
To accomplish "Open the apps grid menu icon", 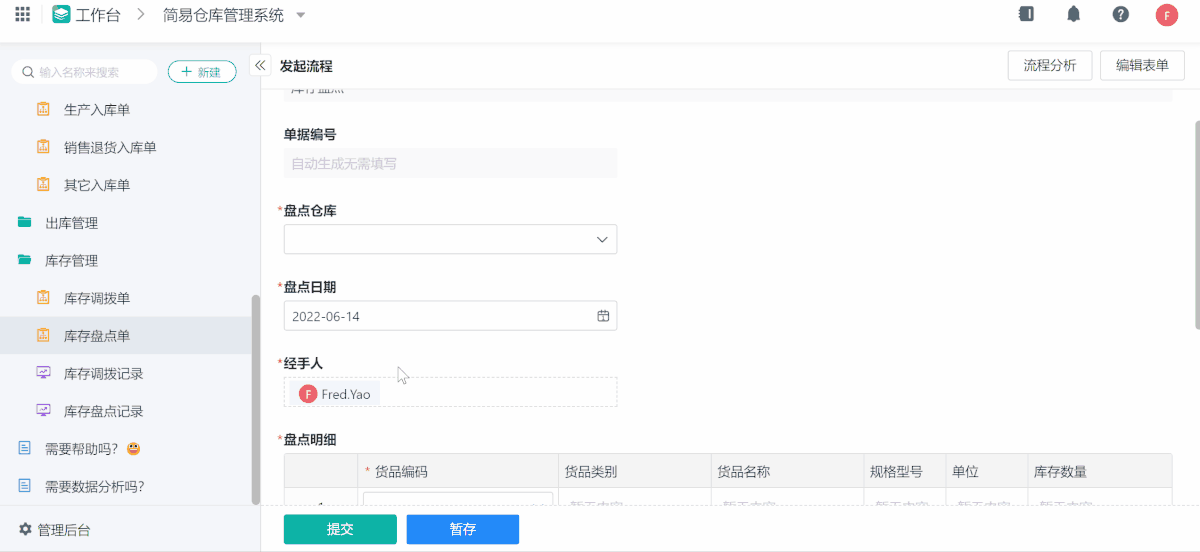I will (x=22, y=15).
